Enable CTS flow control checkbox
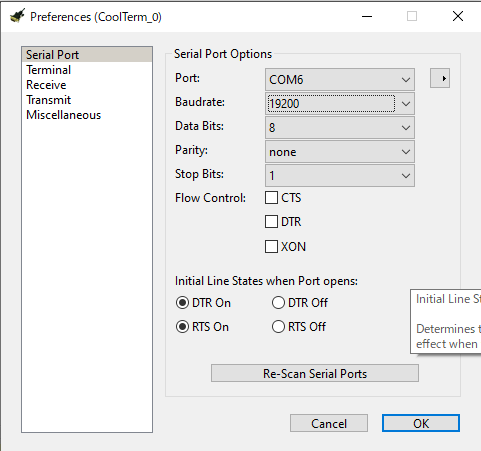The image size is (481, 451). coord(271,197)
